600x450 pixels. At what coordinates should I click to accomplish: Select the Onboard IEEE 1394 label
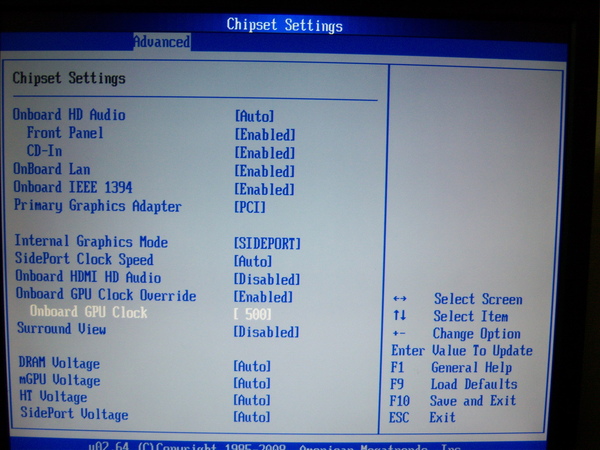[x=73, y=187]
